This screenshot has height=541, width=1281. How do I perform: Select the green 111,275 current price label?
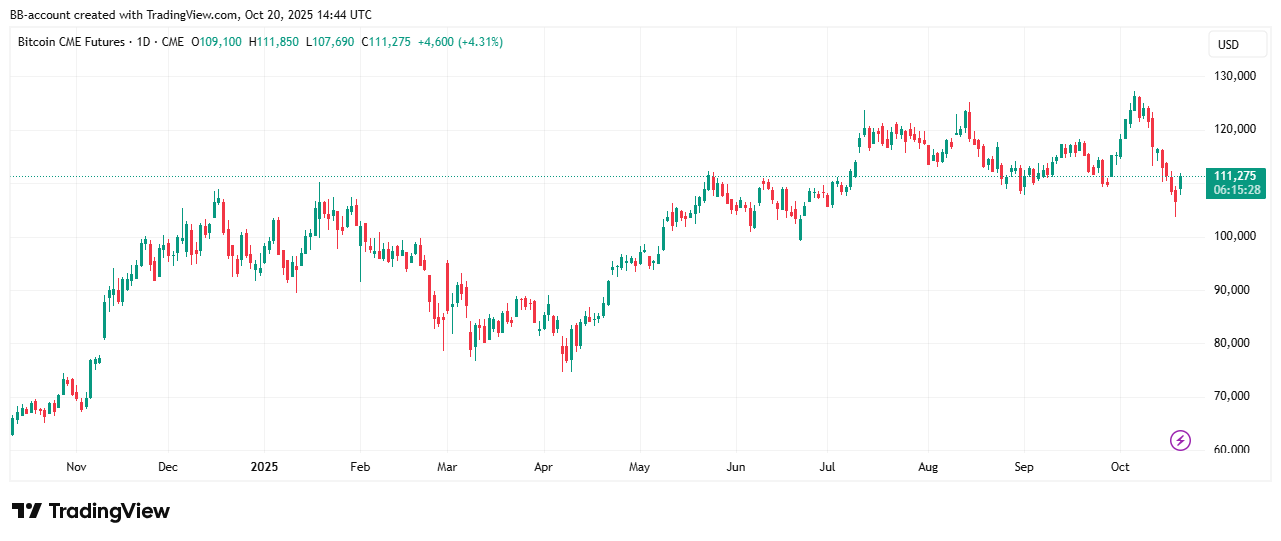(x=1236, y=176)
